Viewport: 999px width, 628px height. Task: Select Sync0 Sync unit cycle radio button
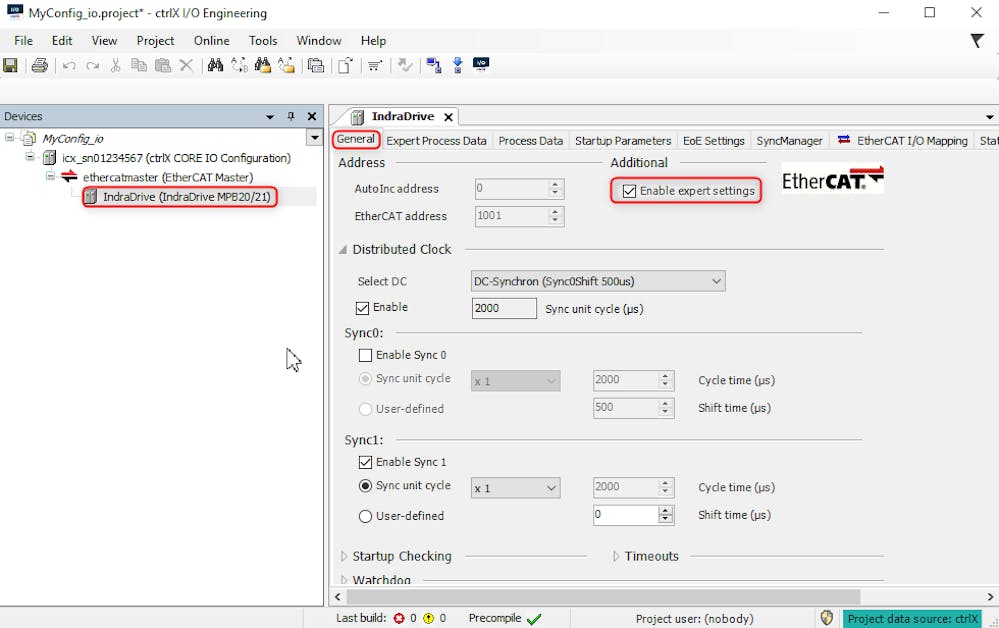365,379
